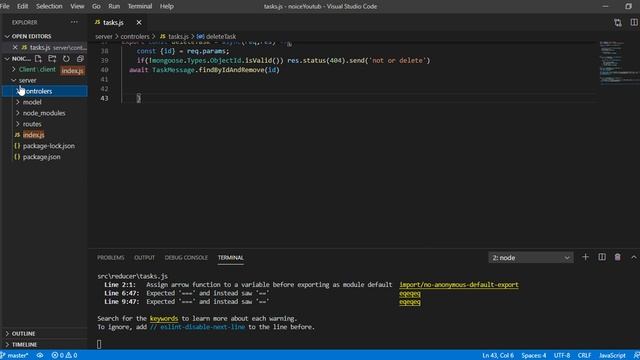Click controlers breadcrumb segment
640x360 pixels.
[x=135, y=36]
